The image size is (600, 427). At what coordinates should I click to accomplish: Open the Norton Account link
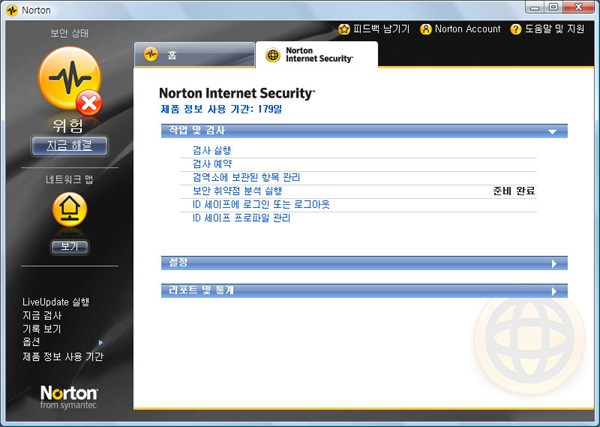point(467,29)
